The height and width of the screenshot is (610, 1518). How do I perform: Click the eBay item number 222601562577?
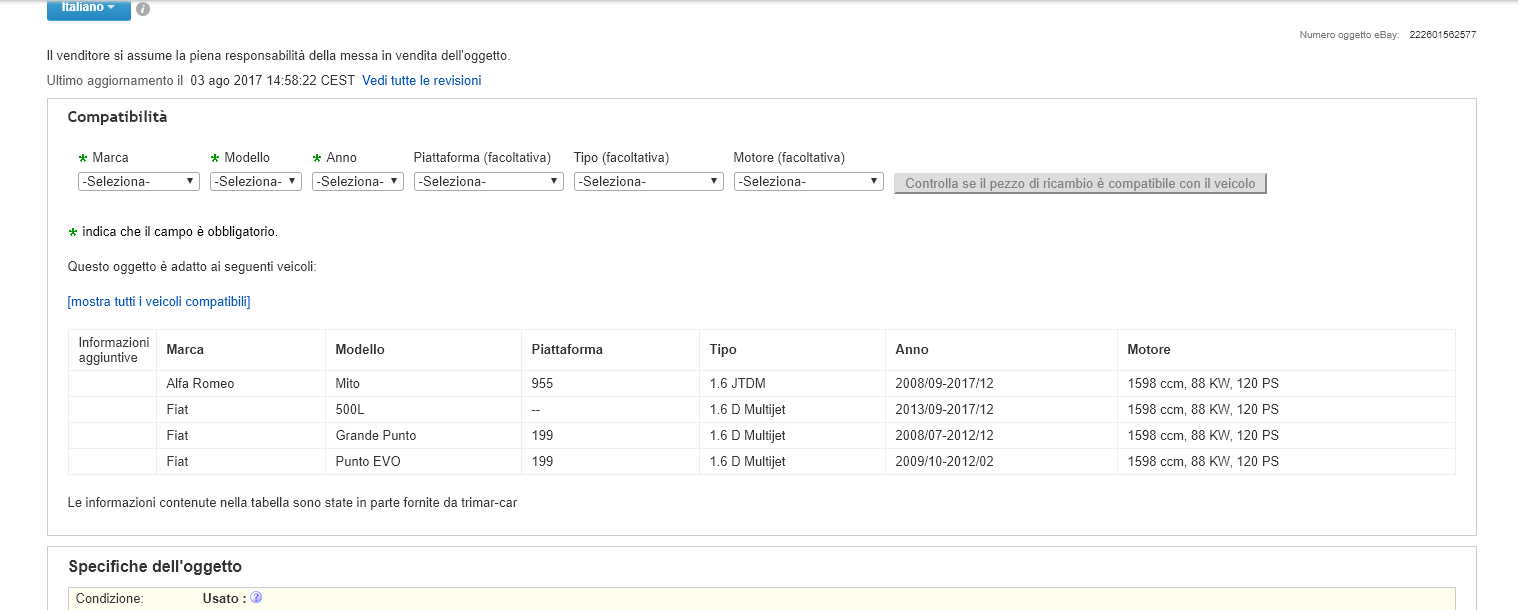click(x=1442, y=35)
